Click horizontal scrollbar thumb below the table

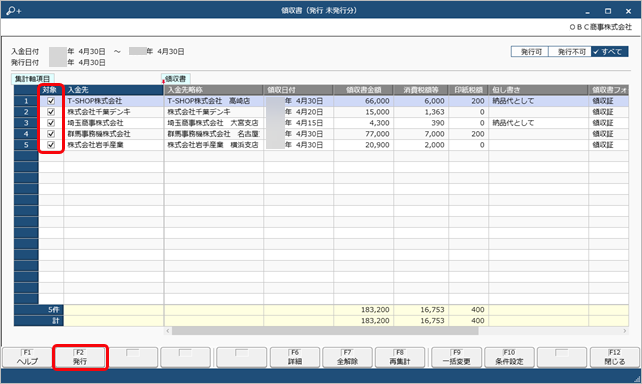pyautogui.click(x=325, y=331)
